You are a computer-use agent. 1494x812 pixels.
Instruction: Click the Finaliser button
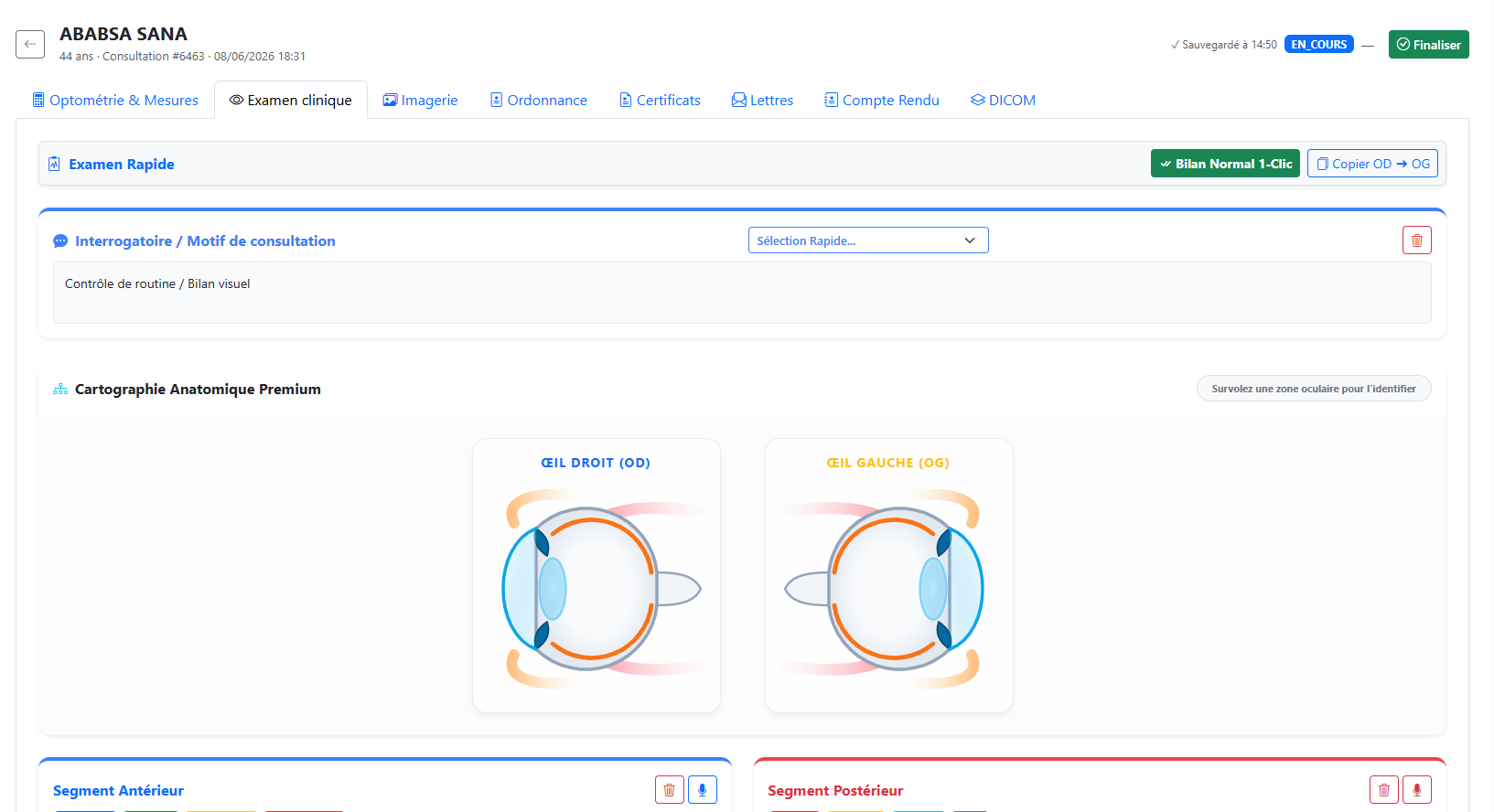[1428, 44]
